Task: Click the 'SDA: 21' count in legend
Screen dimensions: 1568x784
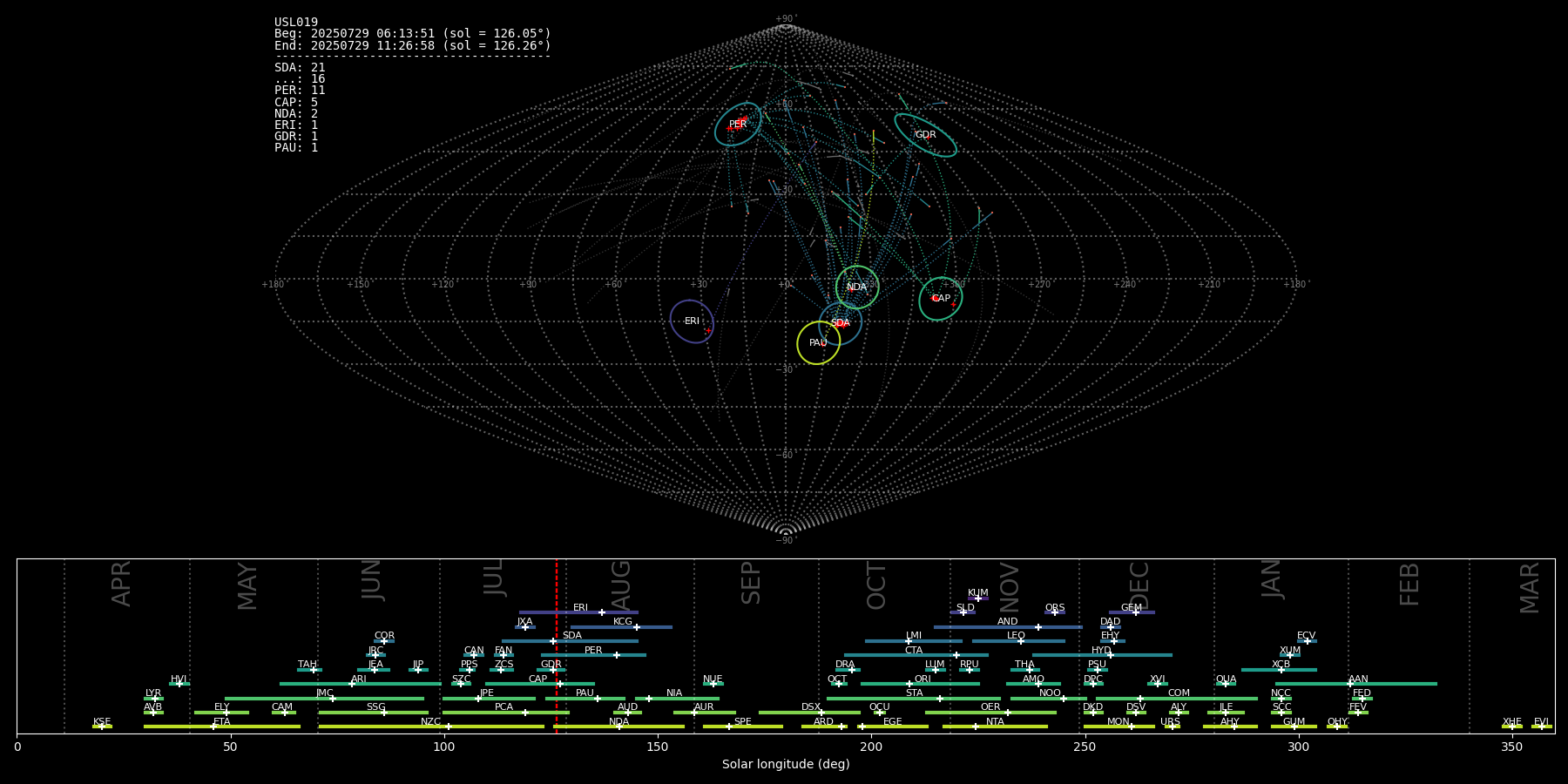Action: tap(300, 68)
